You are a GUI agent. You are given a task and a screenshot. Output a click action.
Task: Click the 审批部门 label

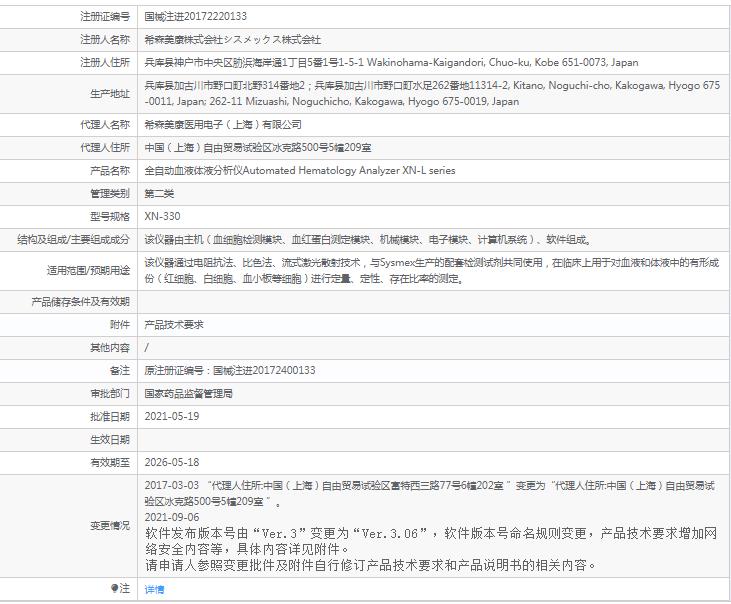[110, 394]
